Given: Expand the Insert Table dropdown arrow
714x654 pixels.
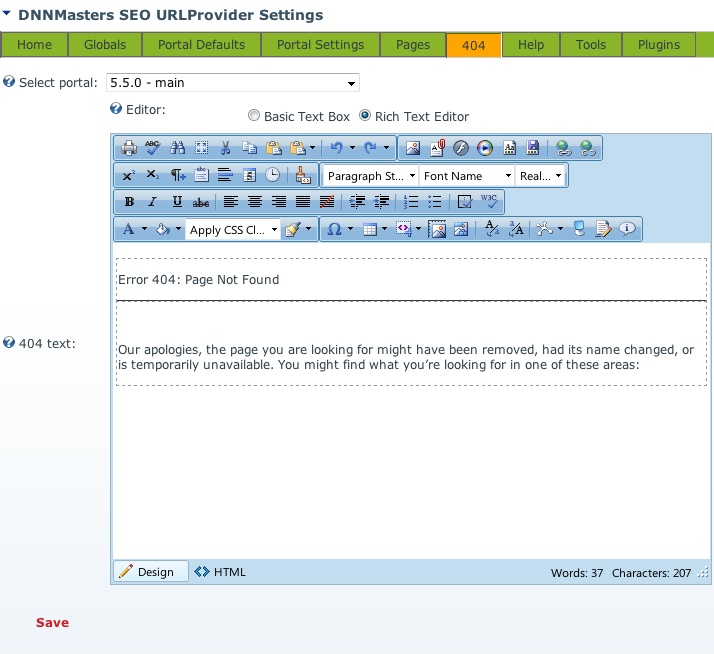Looking at the screenshot, I should click(x=384, y=229).
